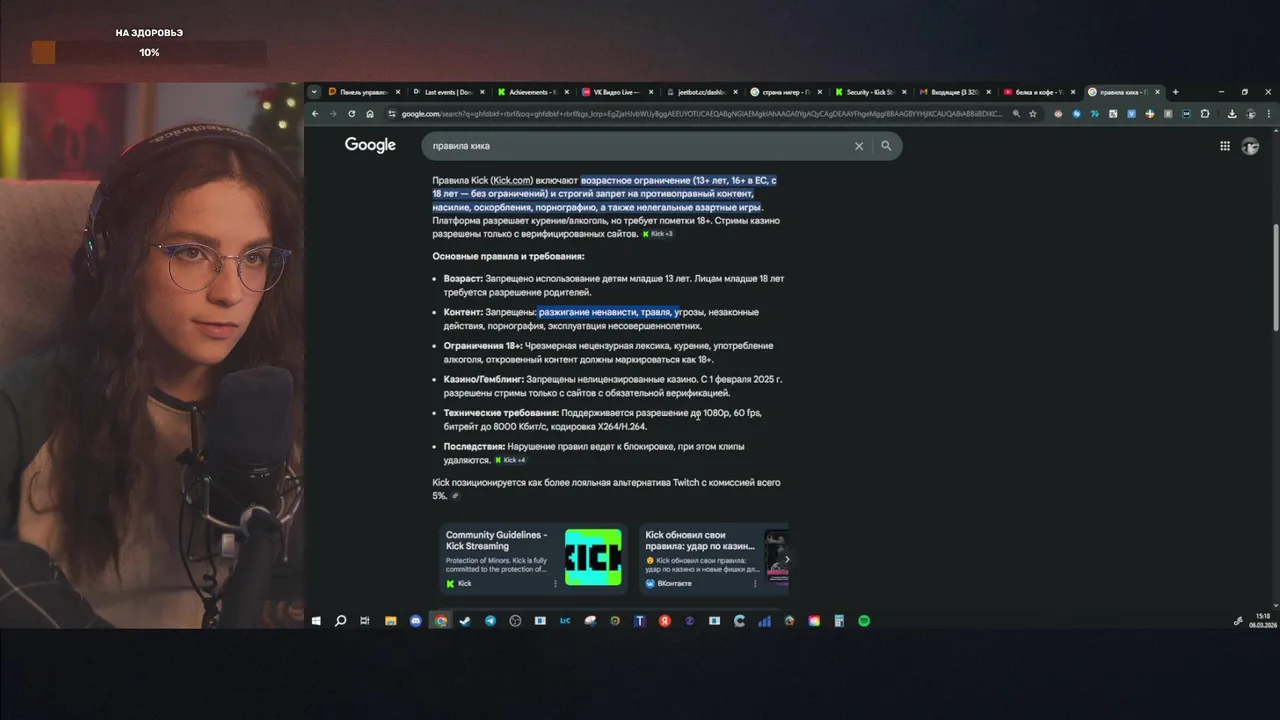Image resolution: width=1280 pixels, height=720 pixels.
Task: Click the Google logo
Action: tap(370, 145)
